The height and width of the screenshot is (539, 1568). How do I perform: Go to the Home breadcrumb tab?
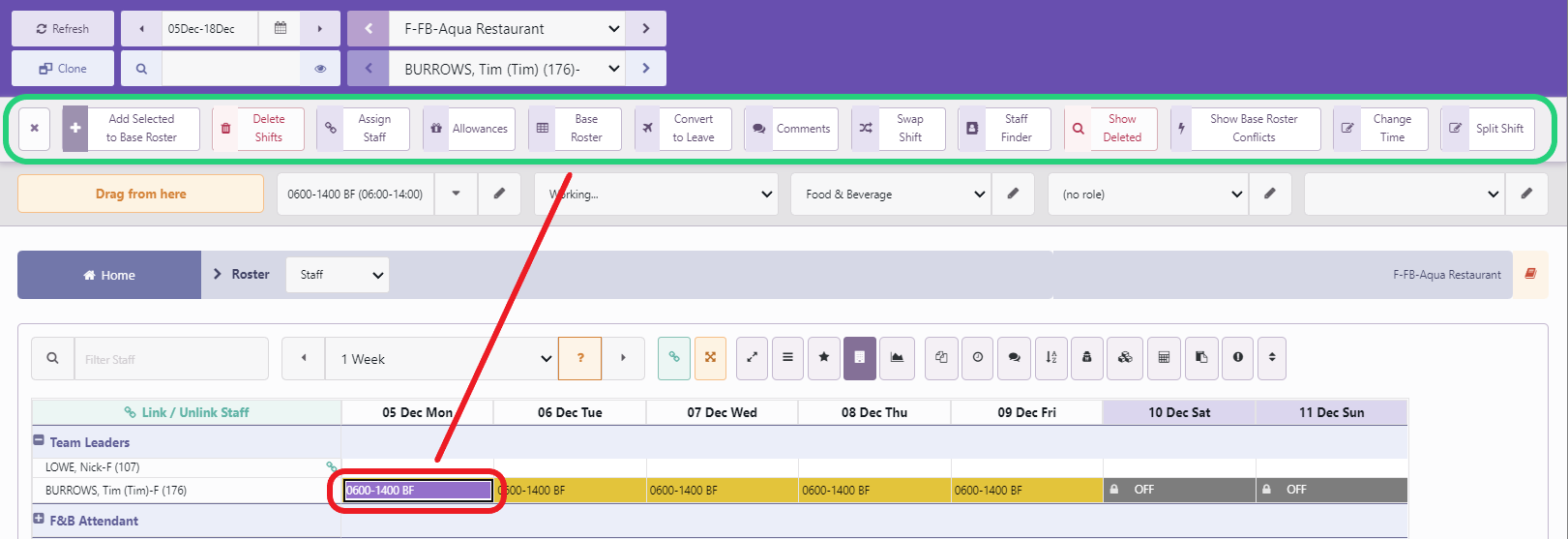109,276
